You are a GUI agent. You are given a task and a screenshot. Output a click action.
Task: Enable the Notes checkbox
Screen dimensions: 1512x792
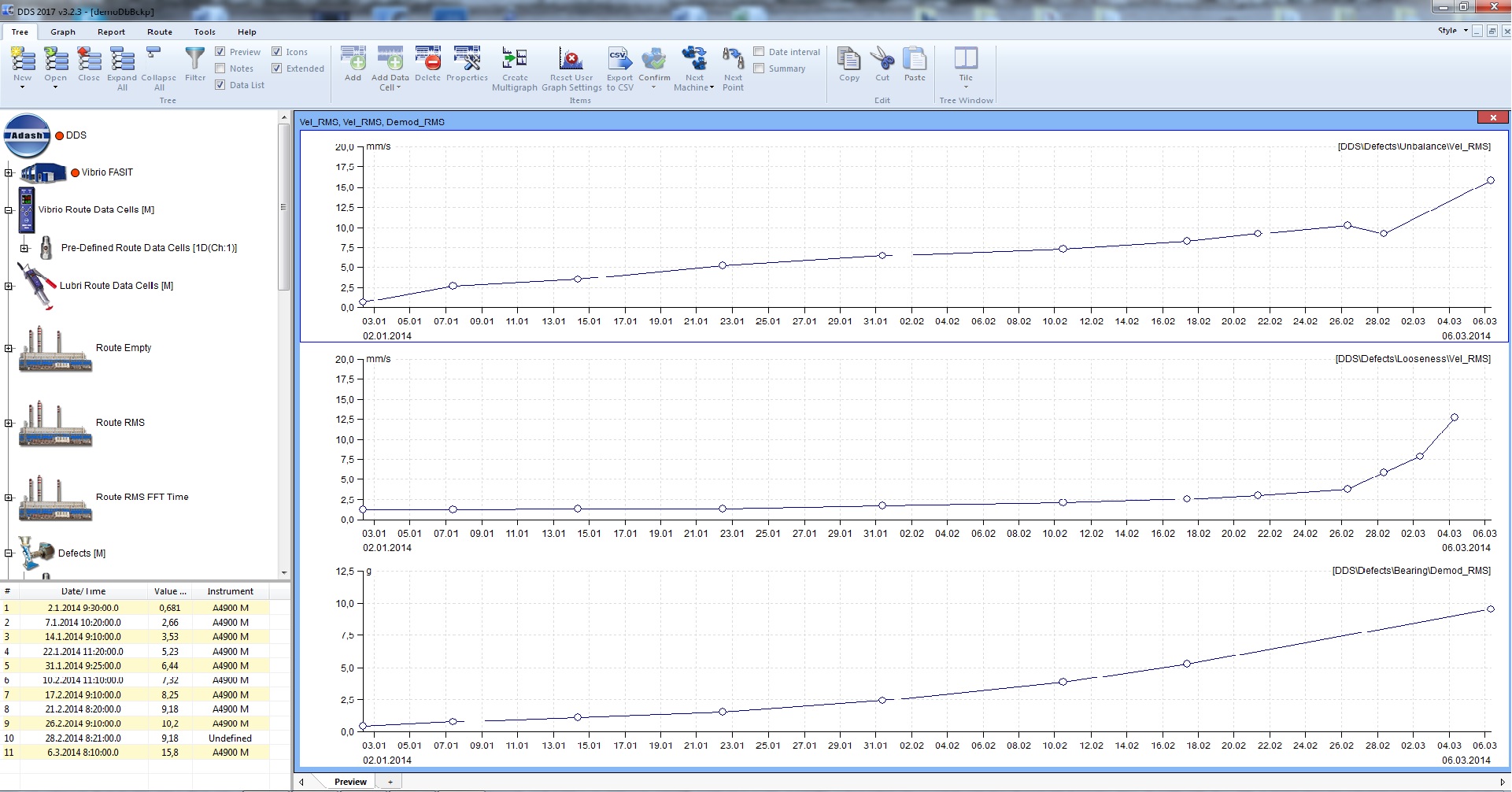coord(220,68)
